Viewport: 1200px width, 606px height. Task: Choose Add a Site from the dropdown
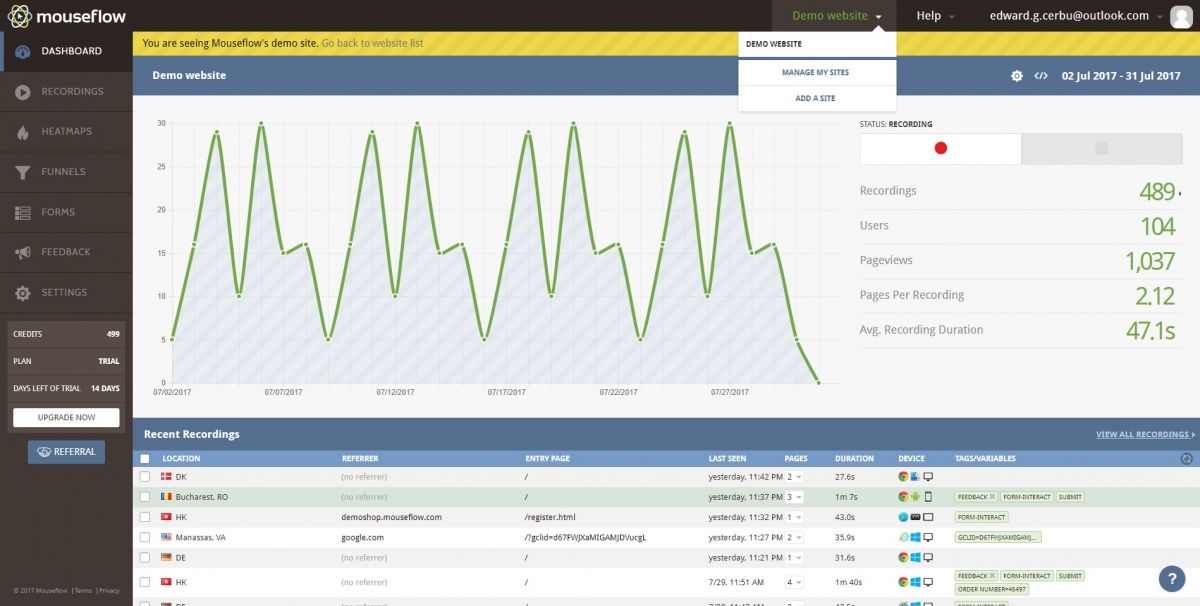[816, 98]
